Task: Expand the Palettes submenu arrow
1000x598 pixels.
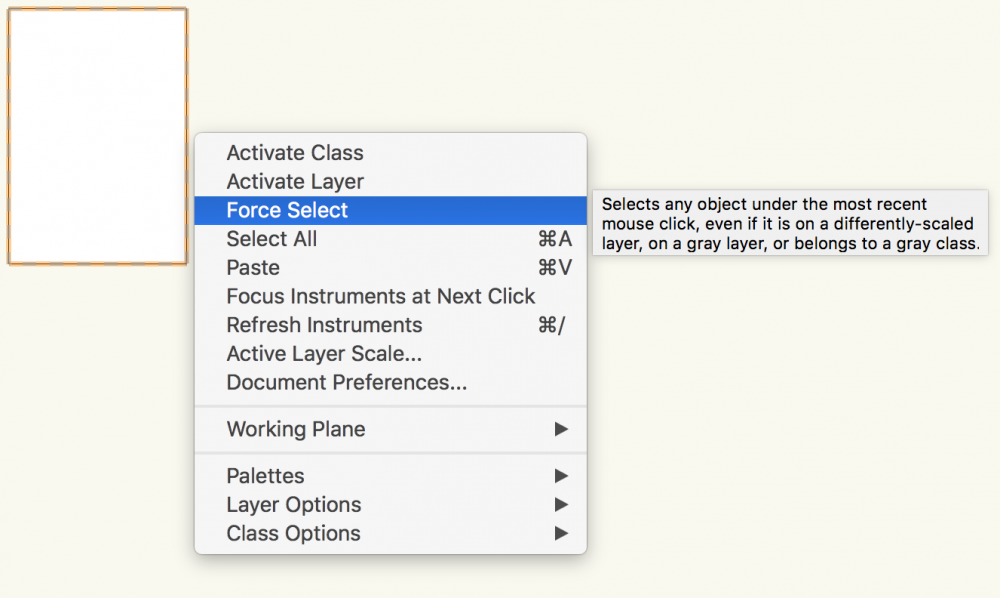Action: 562,476
